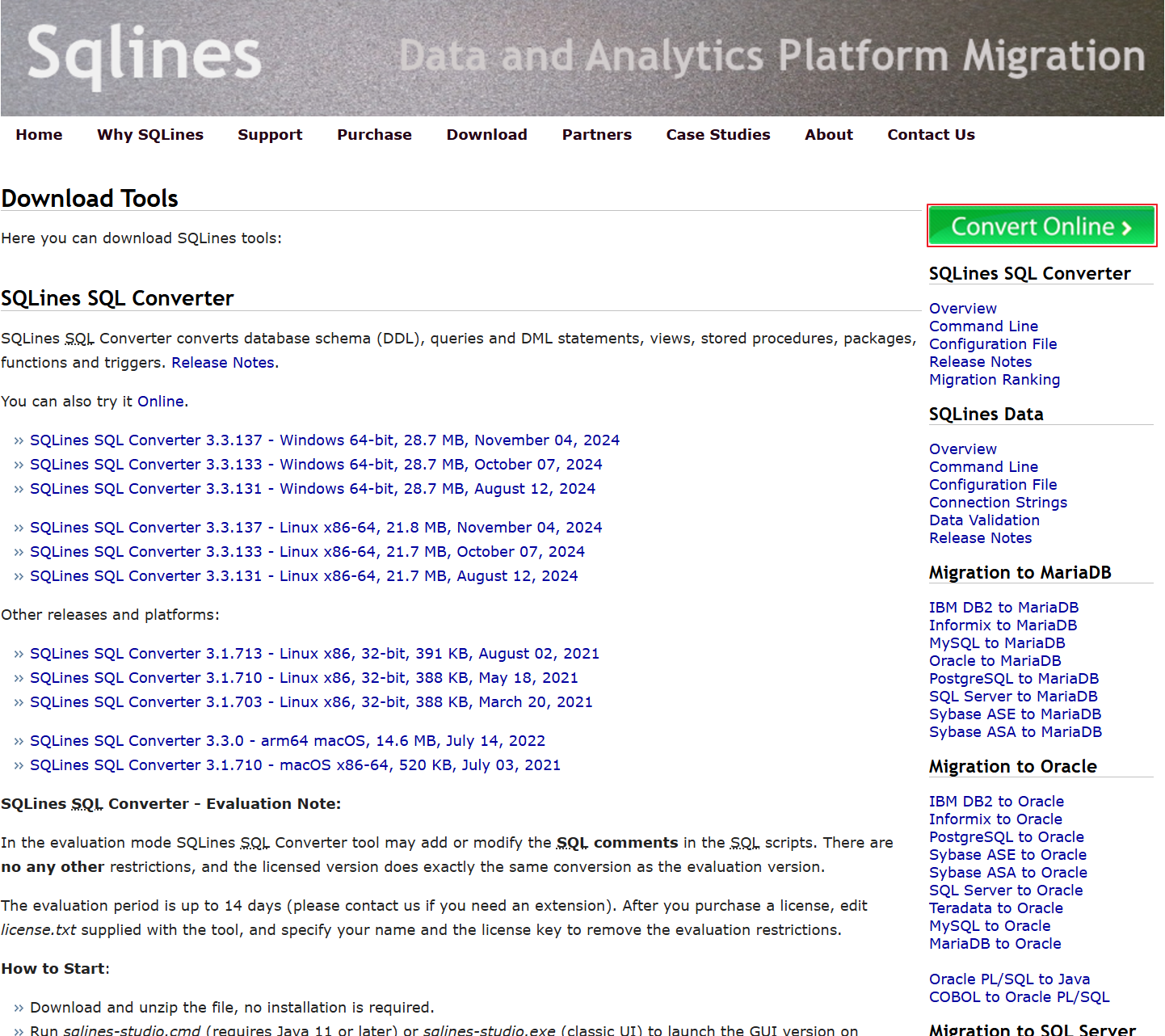Select the Download menu item
The height and width of the screenshot is (1036, 1165).
coord(487,135)
